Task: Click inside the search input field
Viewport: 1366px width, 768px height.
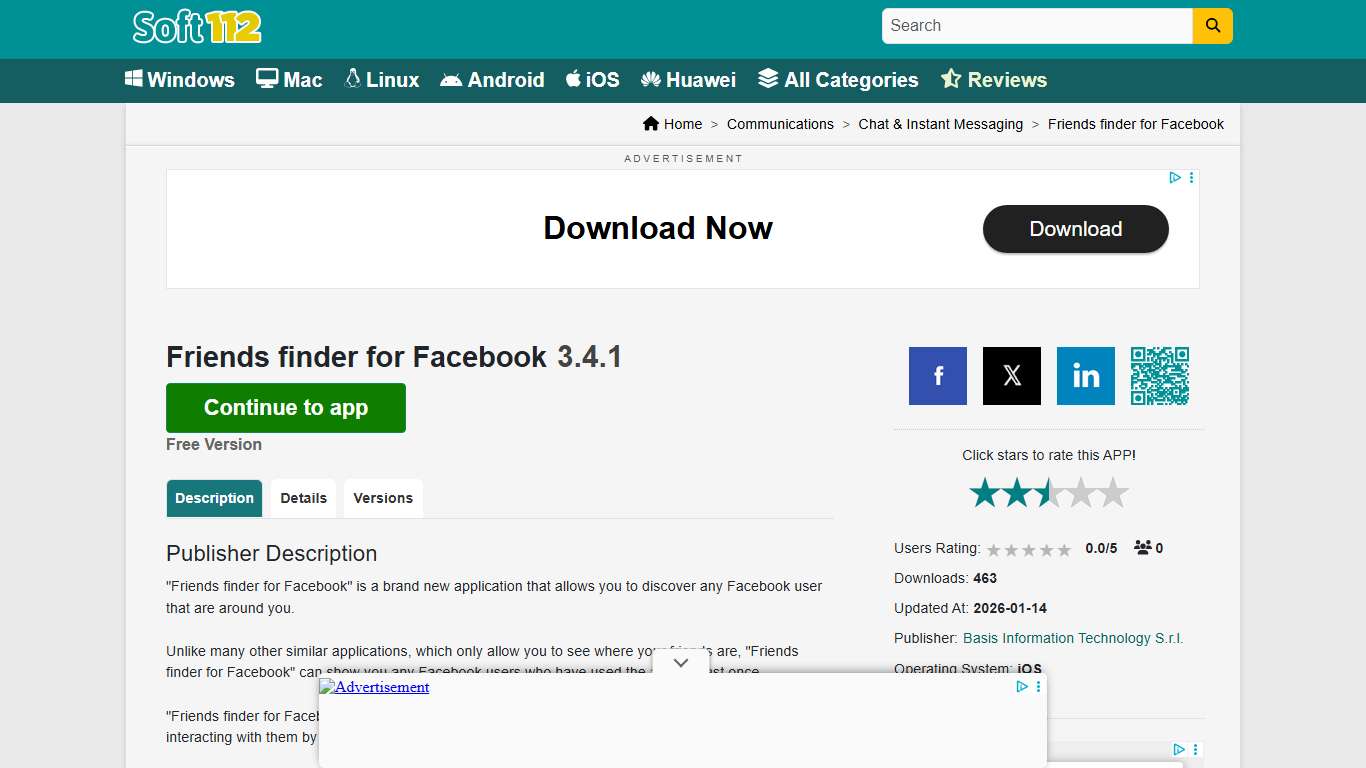Action: (1036, 26)
